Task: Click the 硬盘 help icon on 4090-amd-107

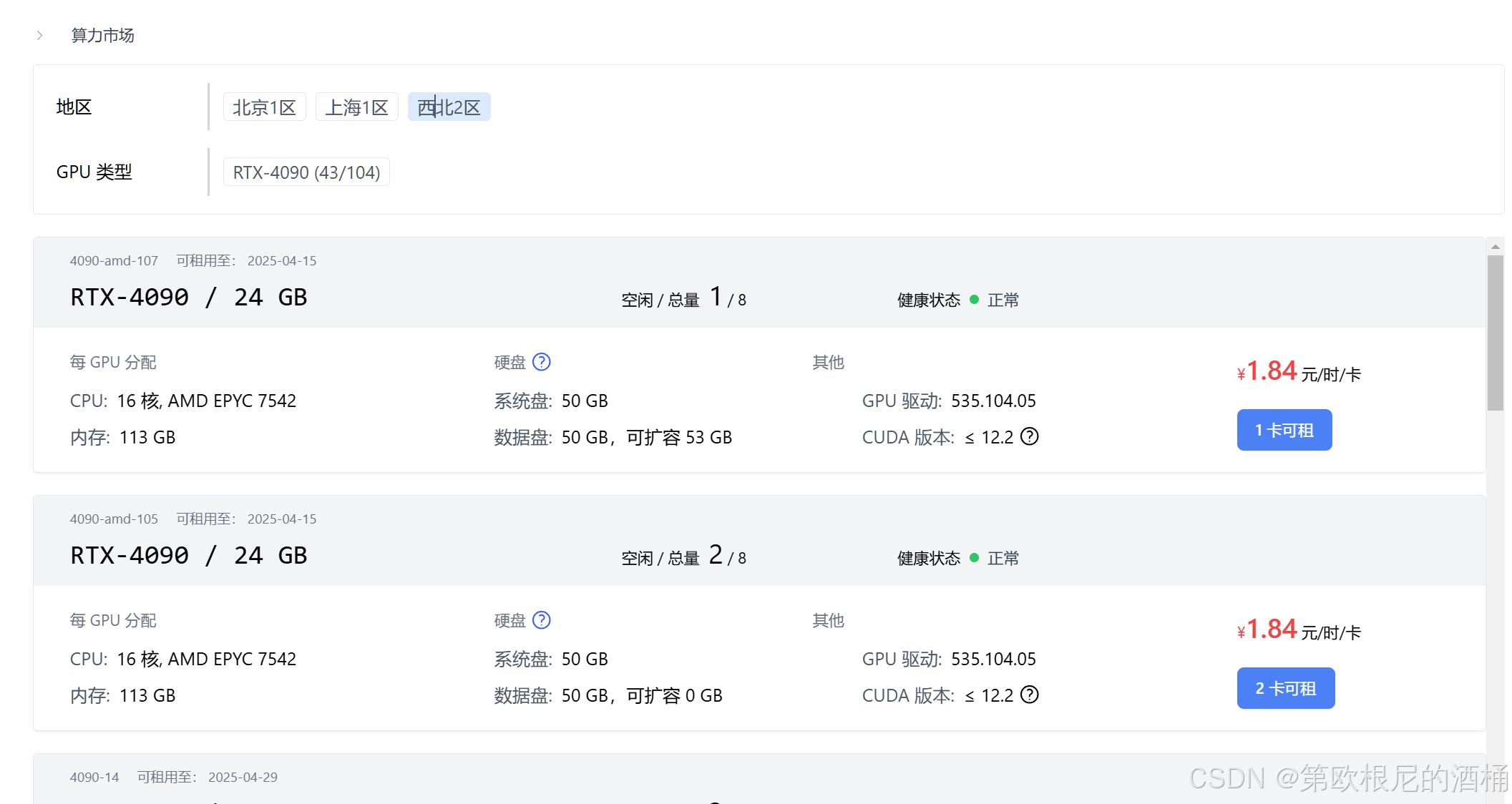Action: tap(542, 362)
